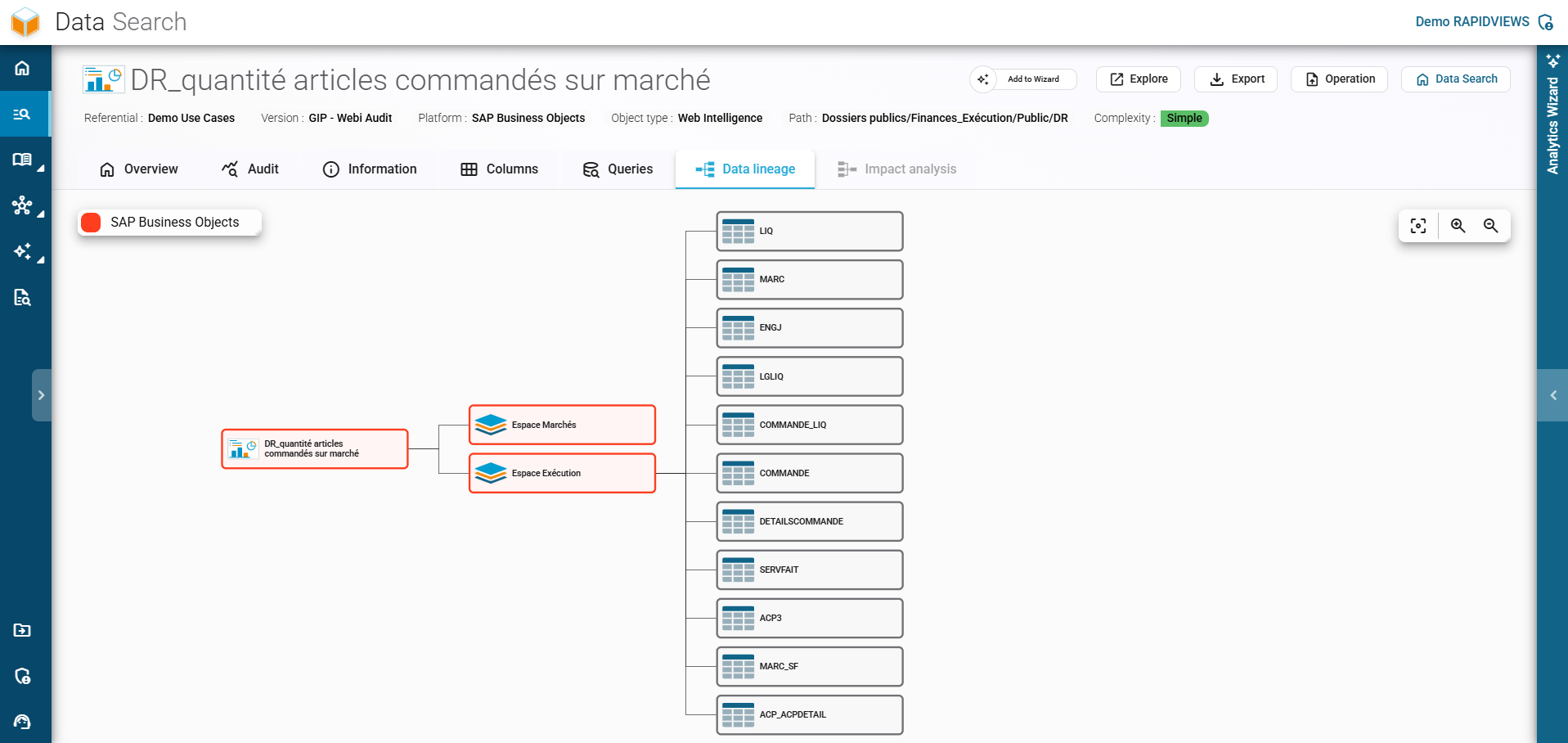Switch to the Audit tab
The width and height of the screenshot is (1568, 743).
pyautogui.click(x=250, y=169)
